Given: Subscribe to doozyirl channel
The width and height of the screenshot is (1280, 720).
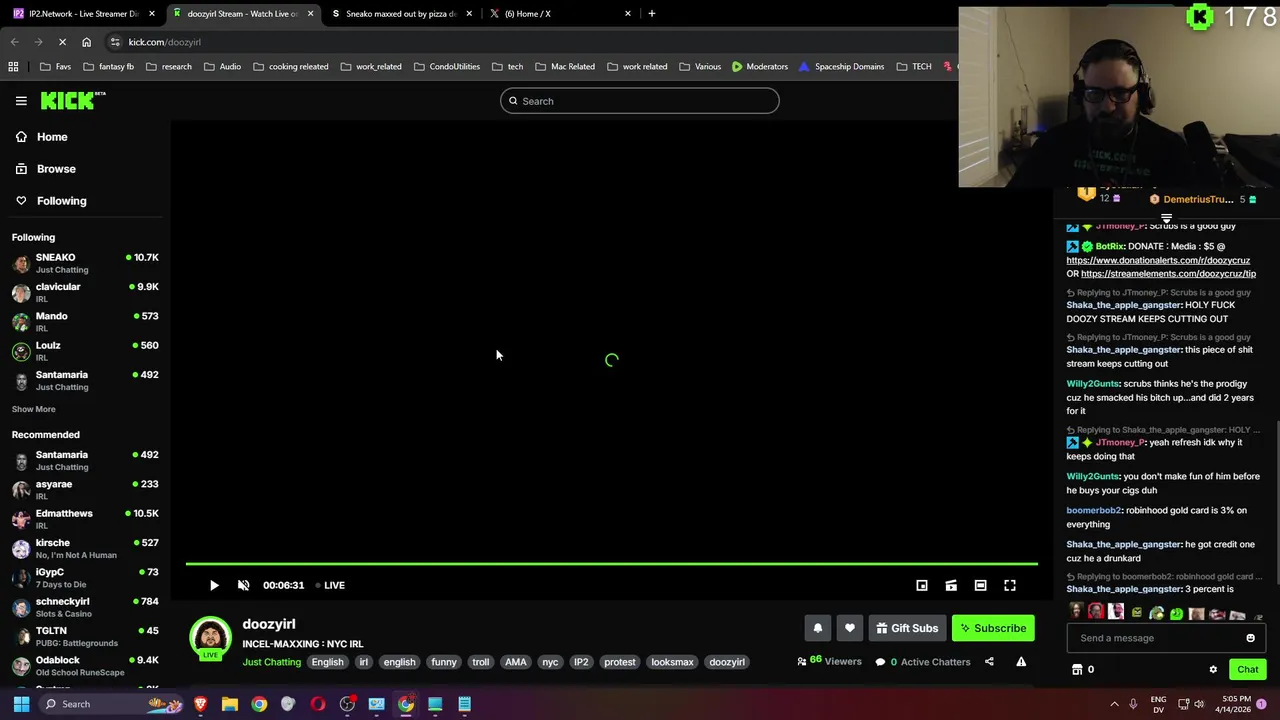Looking at the screenshot, I should [x=993, y=628].
